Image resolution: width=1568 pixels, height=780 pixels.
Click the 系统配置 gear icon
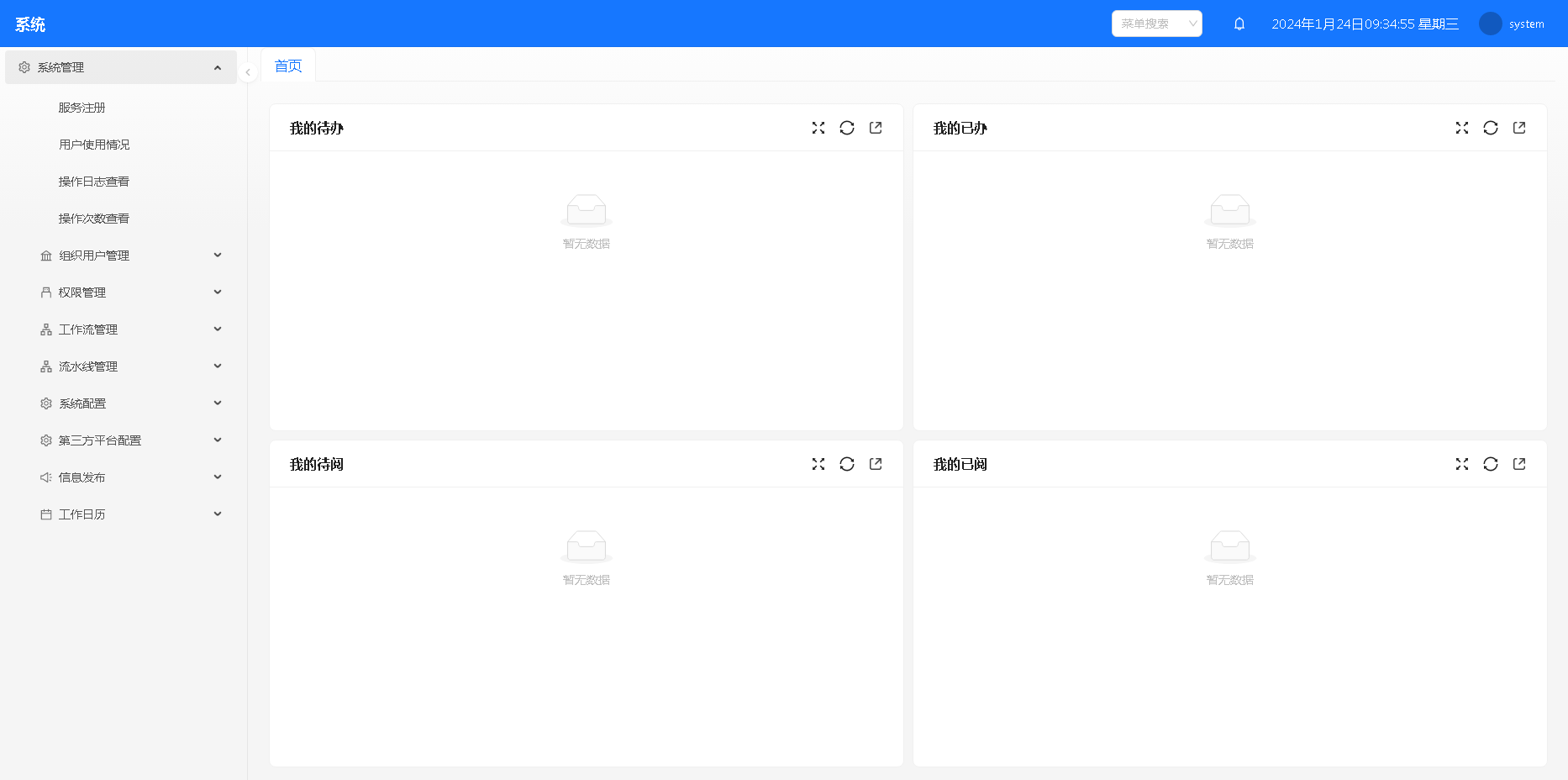click(46, 403)
